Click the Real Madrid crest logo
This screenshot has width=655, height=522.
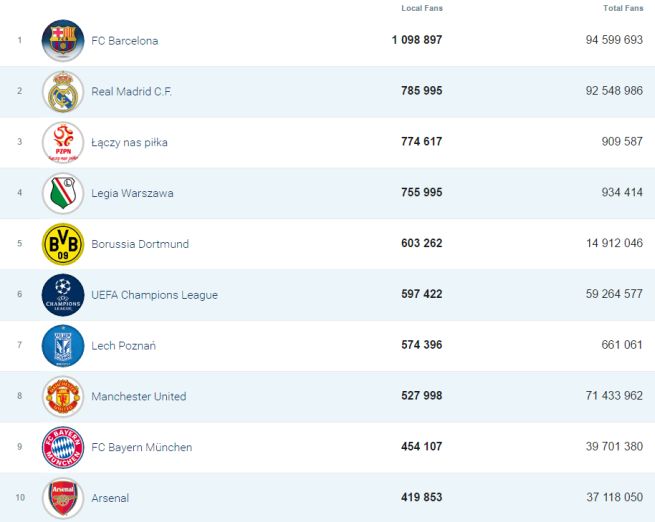(x=63, y=92)
